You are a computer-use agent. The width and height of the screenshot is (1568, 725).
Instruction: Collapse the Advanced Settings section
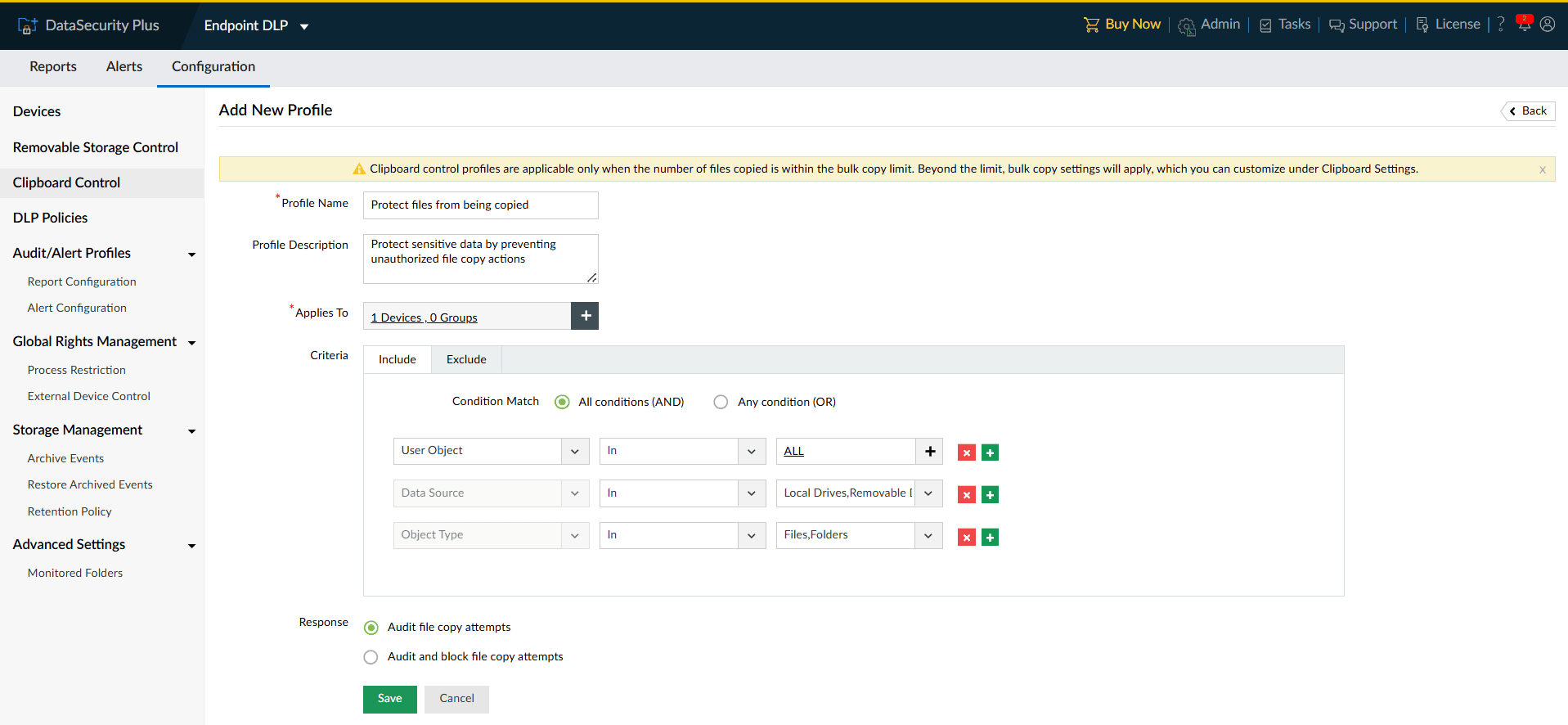191,546
